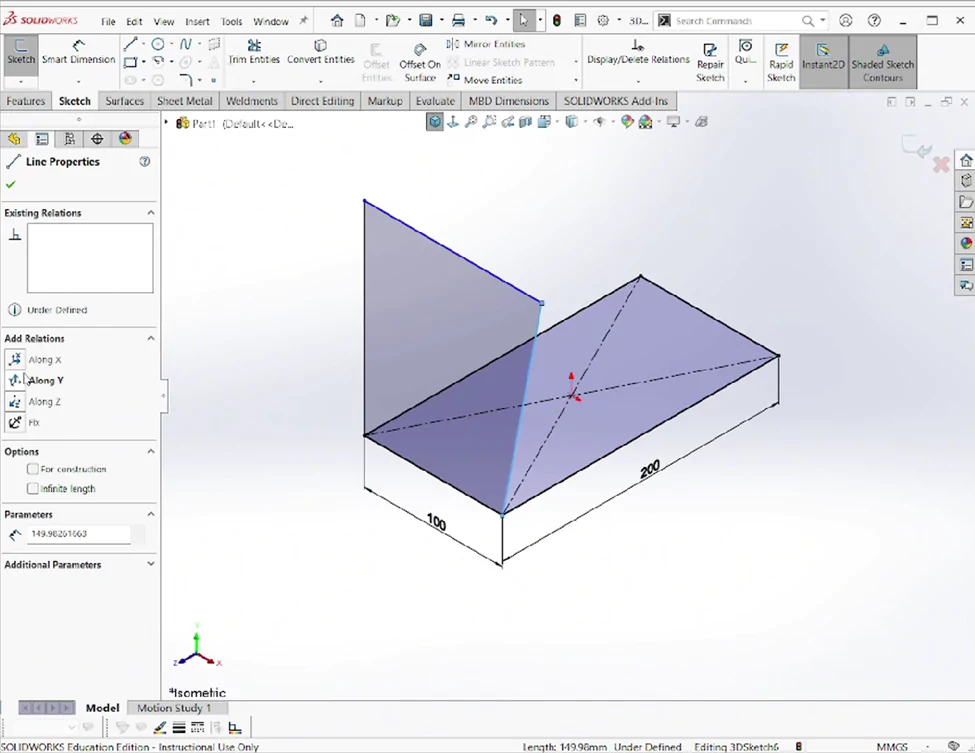Open the Insert menu

click(197, 22)
